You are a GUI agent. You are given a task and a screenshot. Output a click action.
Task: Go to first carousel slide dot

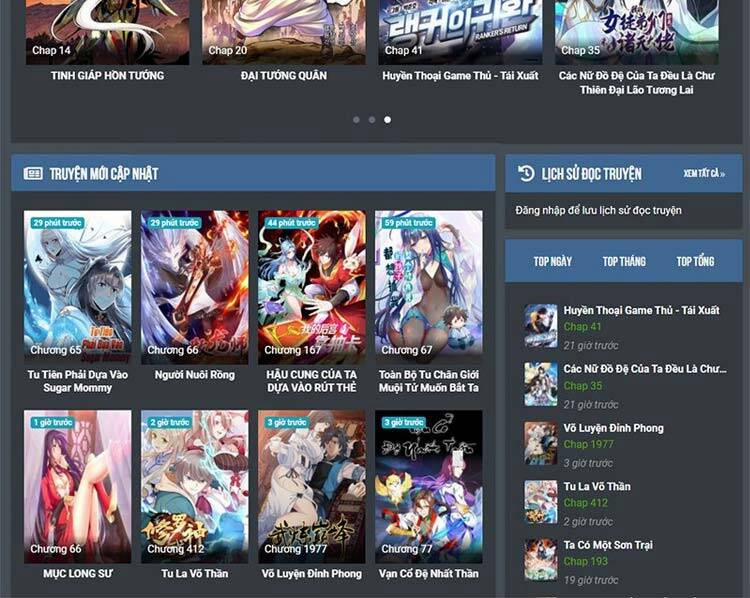356,120
